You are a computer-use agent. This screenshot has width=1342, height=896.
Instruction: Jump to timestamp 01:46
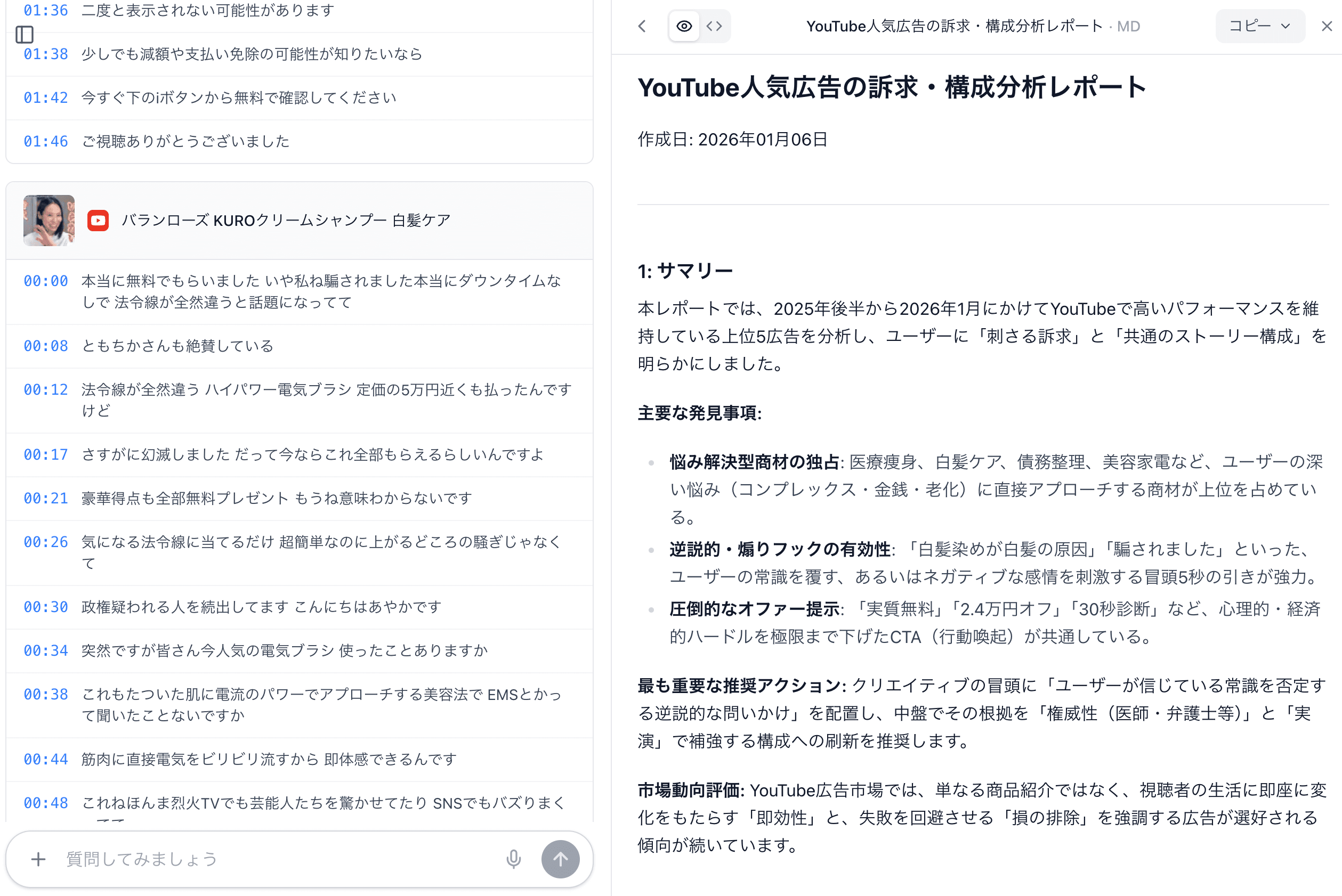pos(46,141)
